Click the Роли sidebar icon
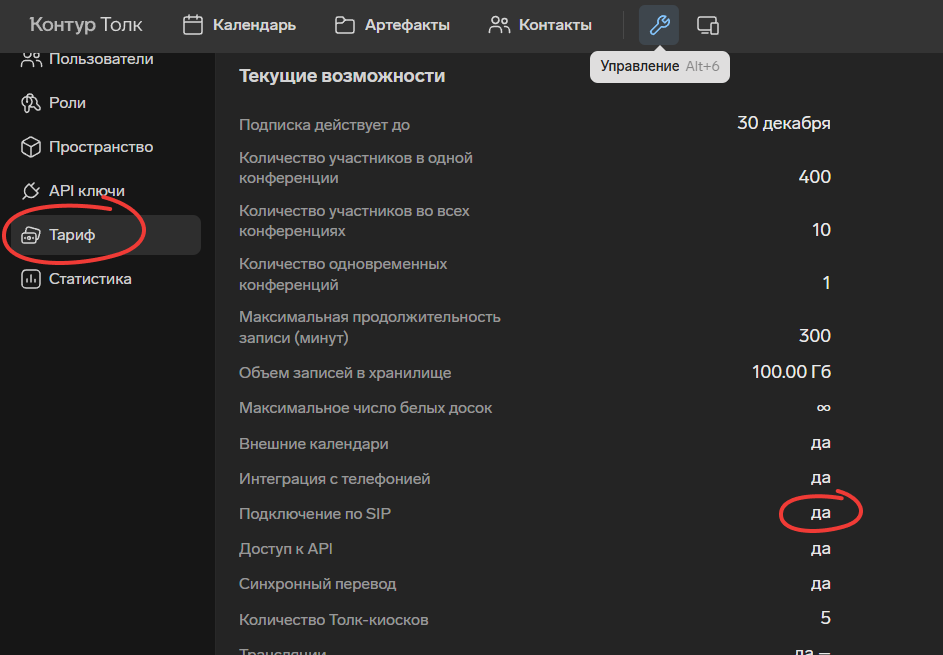 31,103
